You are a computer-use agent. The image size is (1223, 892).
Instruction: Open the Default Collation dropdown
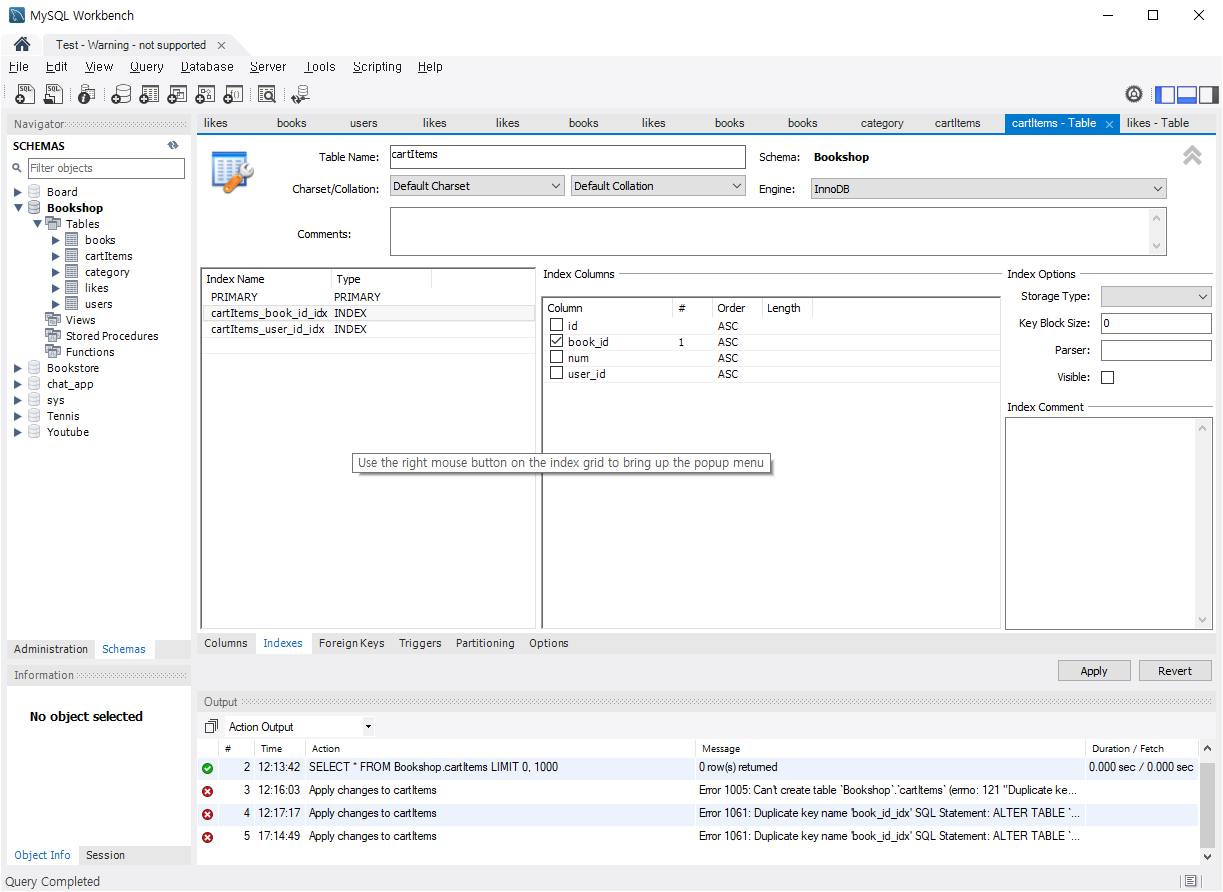pos(658,186)
